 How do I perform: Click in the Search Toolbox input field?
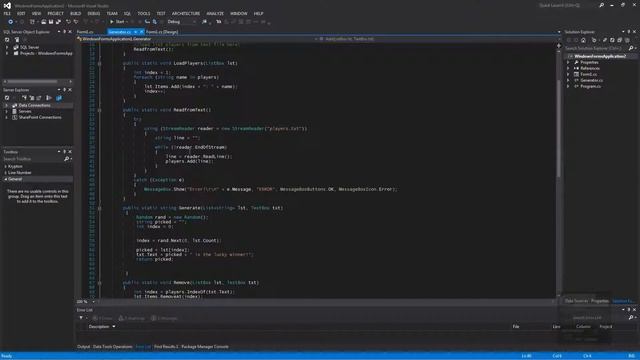point(33,159)
